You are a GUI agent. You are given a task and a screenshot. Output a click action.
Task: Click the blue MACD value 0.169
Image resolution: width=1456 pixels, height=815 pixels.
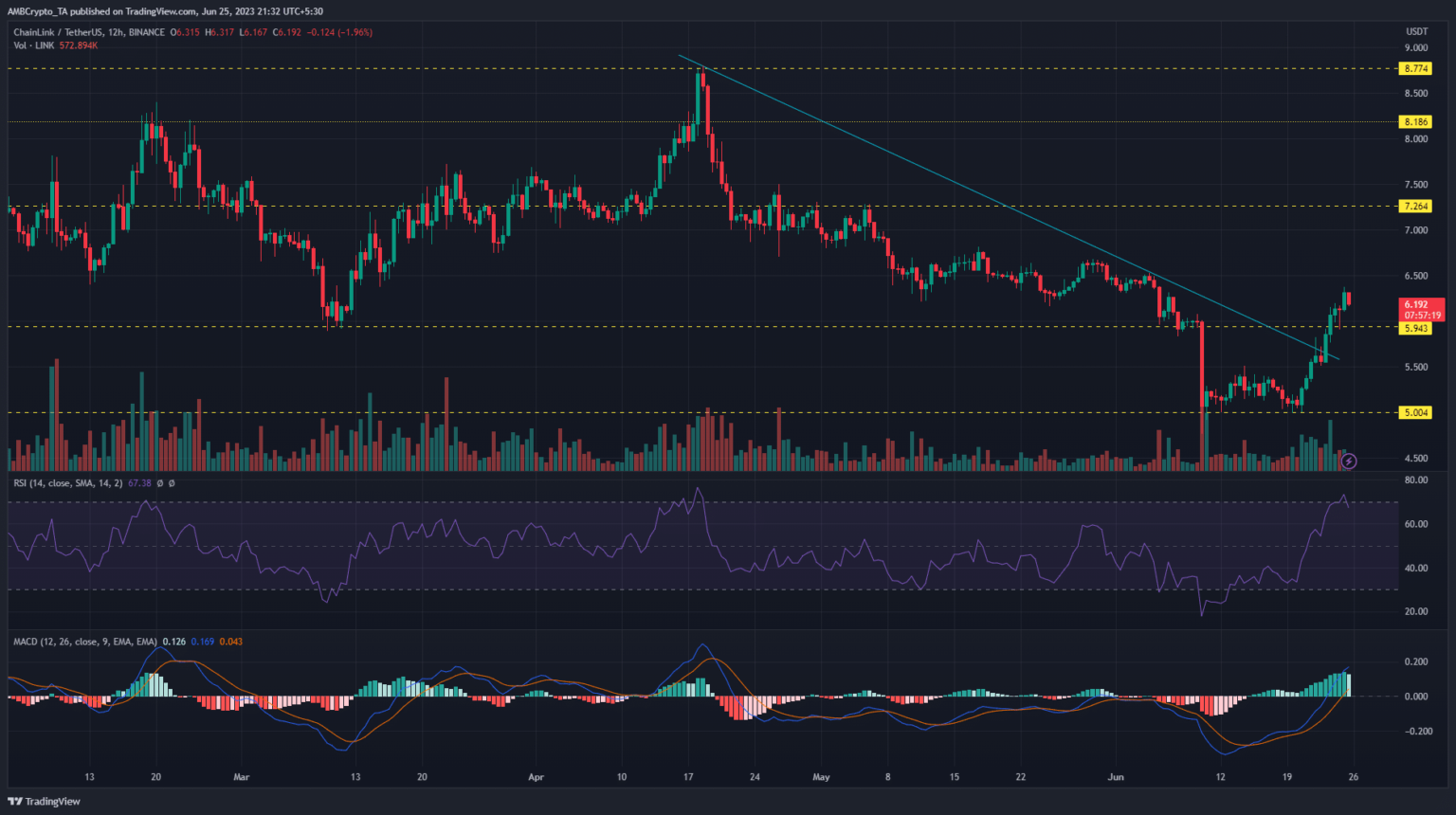point(202,642)
